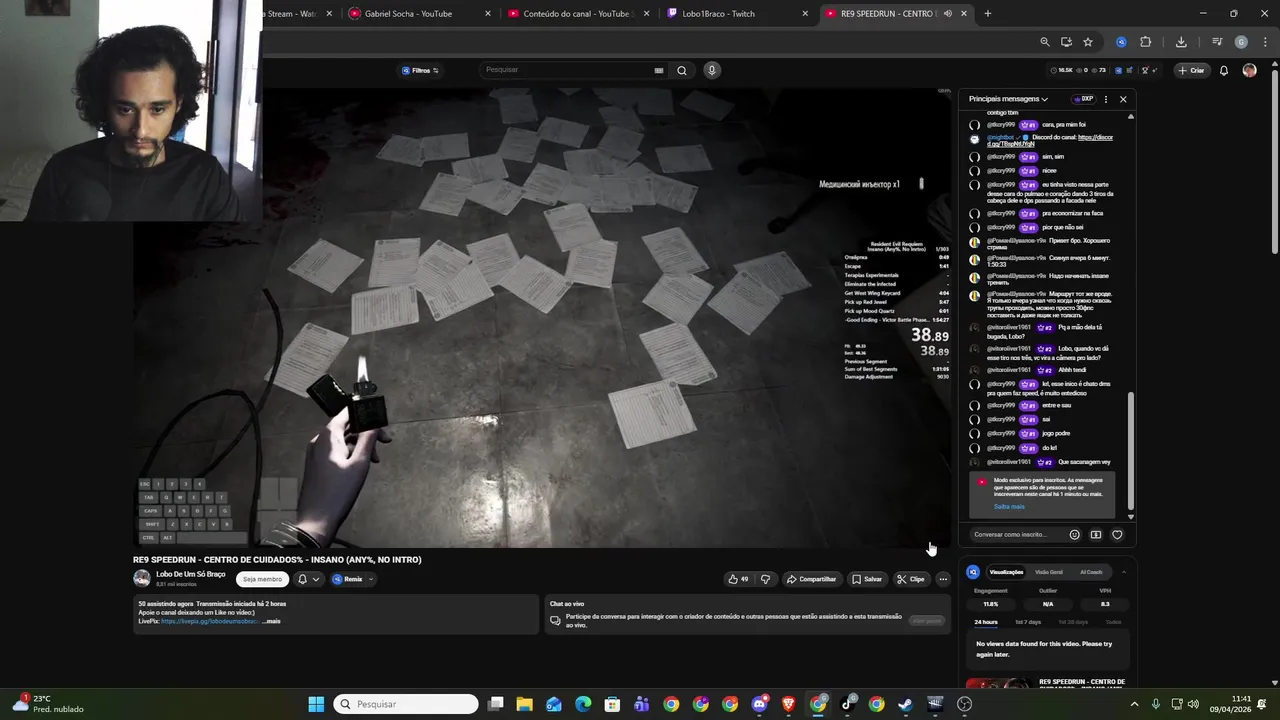Click the taskbar Pesquisar search box
Viewport: 1280px width, 720px height.
405,704
